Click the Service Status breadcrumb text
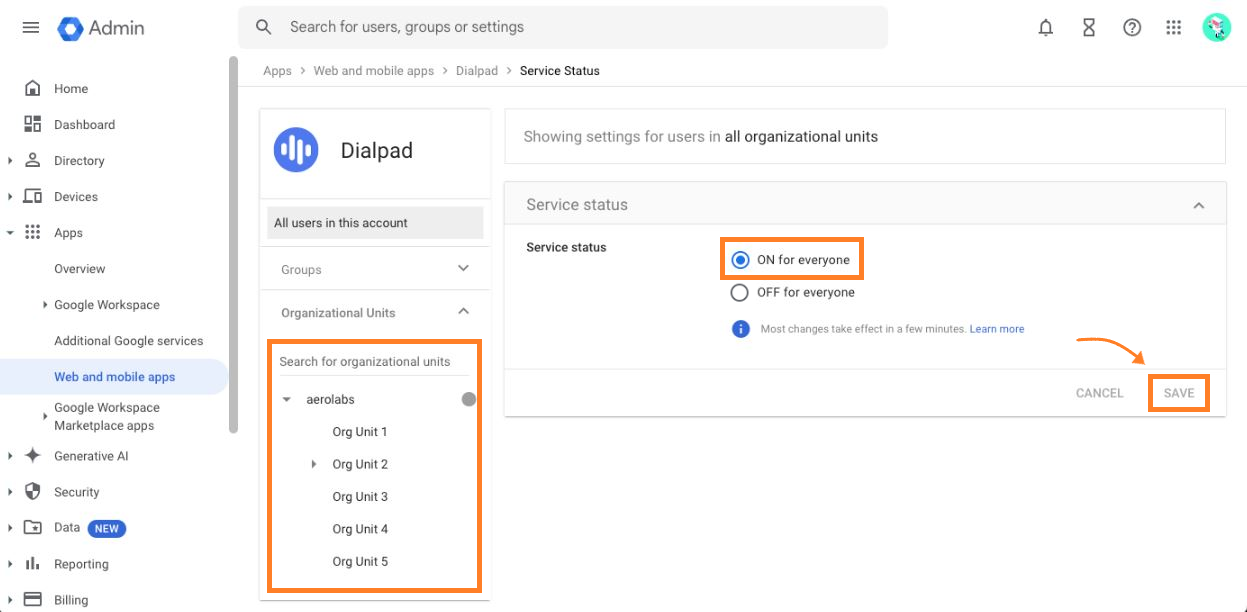The height and width of the screenshot is (612, 1247). 560,71
